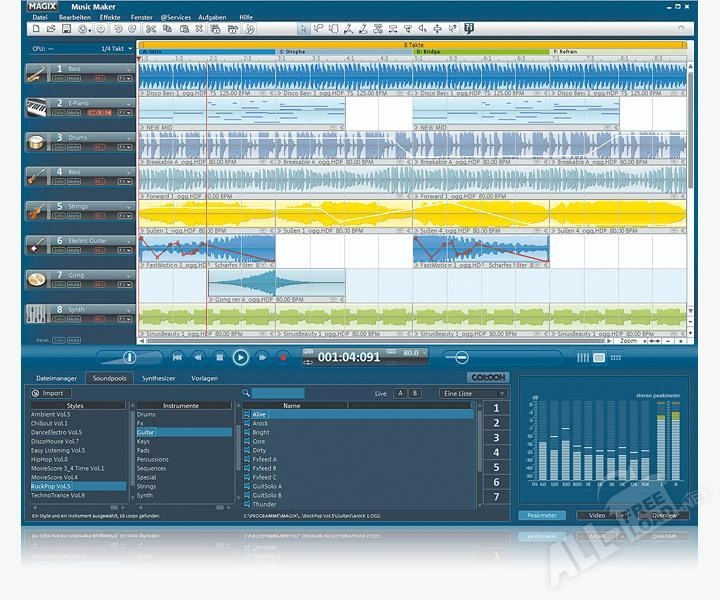Select the Strings violin track icon
This screenshot has height=600, width=720.
pyautogui.click(x=38, y=211)
